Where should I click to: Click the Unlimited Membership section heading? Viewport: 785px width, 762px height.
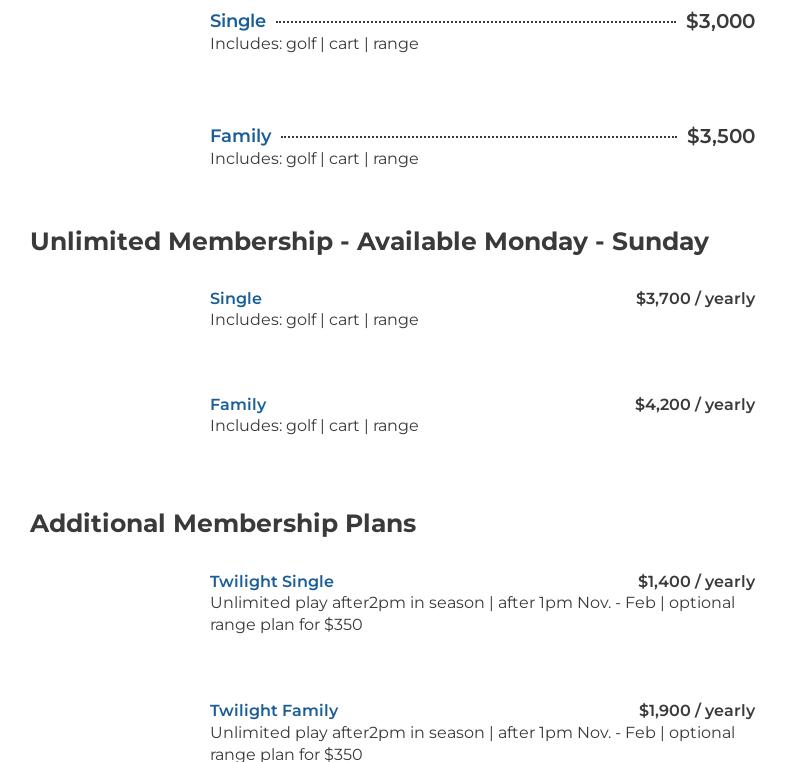tap(369, 242)
